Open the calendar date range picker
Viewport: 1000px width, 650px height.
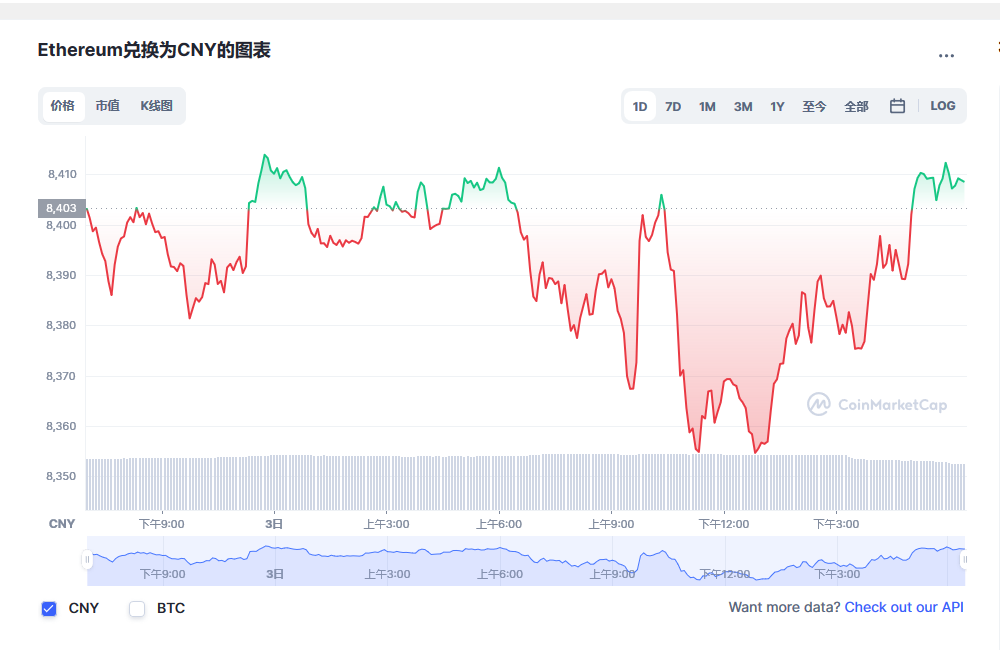(x=897, y=106)
